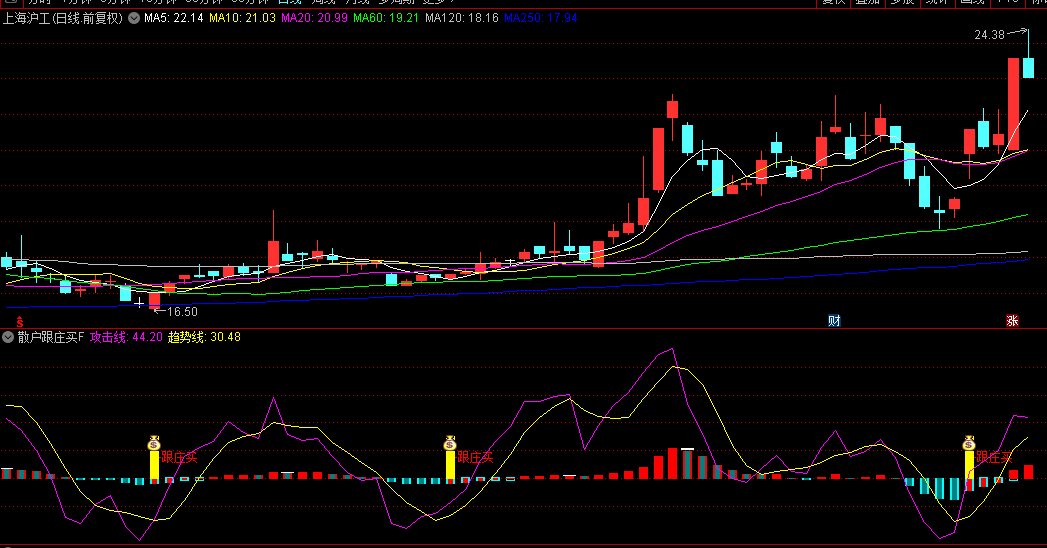Click the 16.50 low price label
Viewport: 1047px width, 548px height.
click(x=182, y=312)
